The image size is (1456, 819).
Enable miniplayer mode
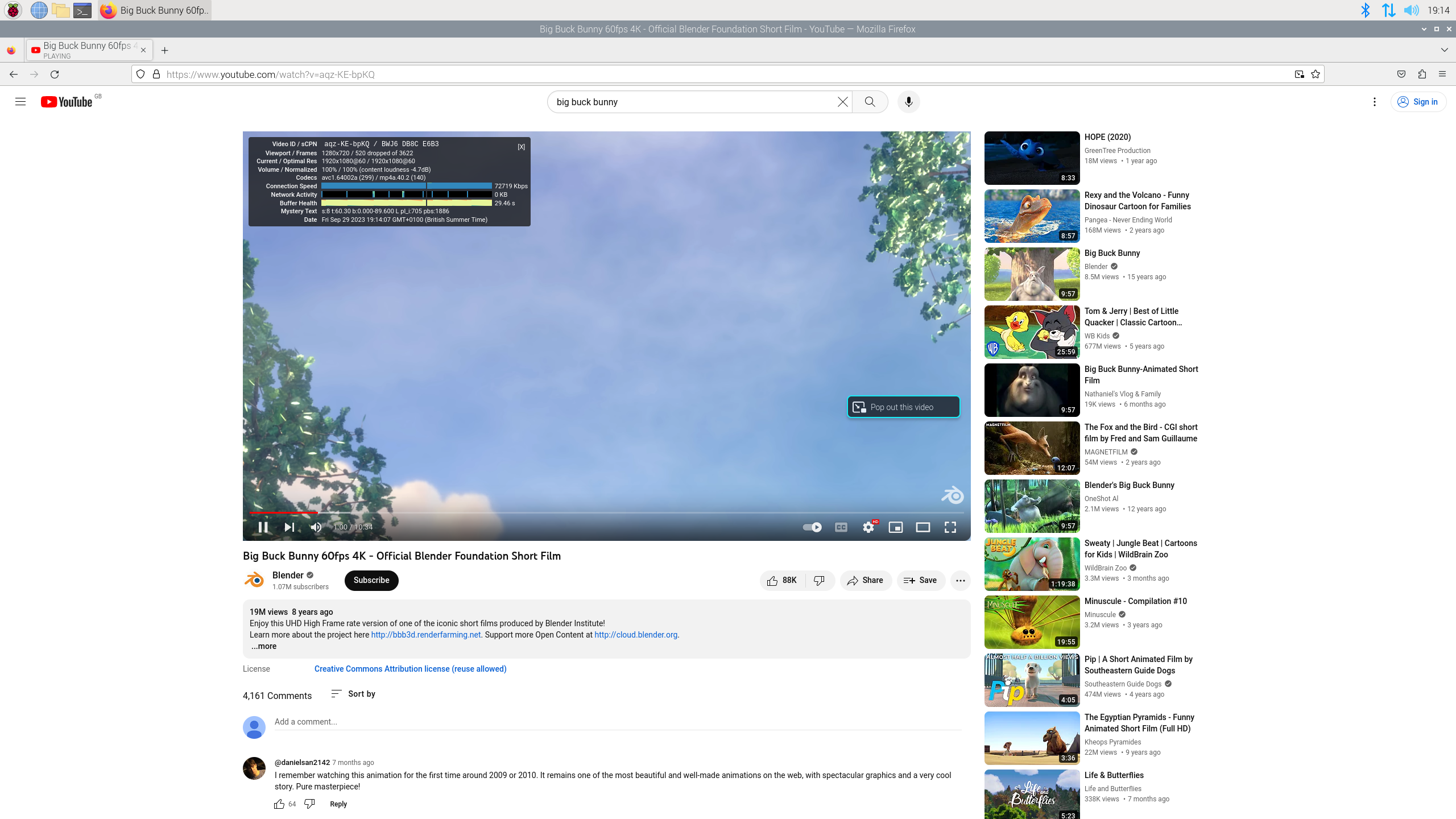(896, 527)
